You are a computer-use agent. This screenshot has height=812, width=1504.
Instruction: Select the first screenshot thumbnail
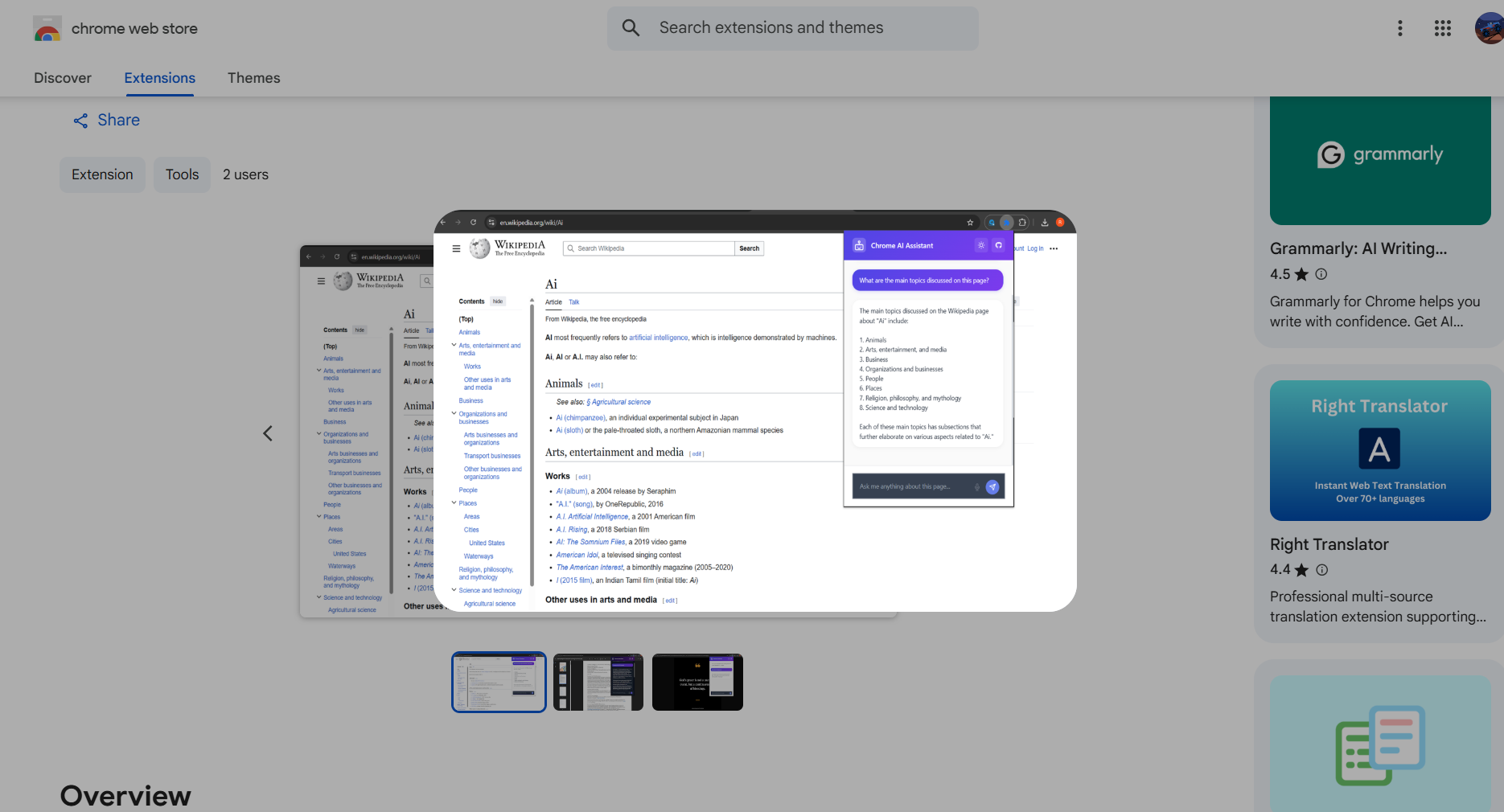pos(499,682)
